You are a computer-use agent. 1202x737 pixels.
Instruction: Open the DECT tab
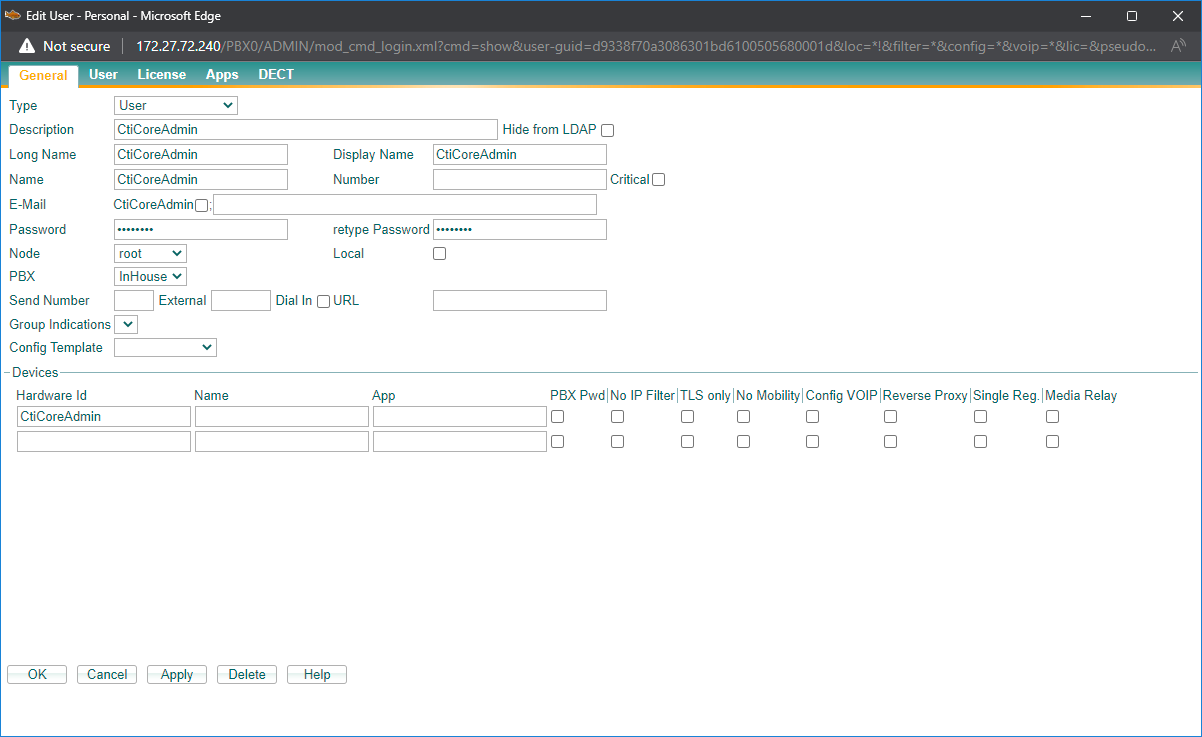pos(275,75)
